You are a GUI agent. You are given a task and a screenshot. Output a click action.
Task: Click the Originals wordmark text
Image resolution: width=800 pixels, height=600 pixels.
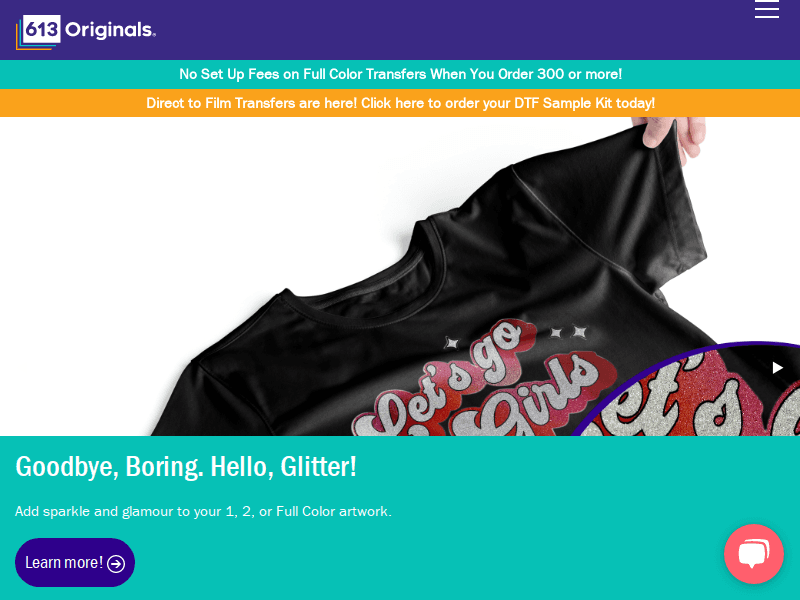tap(109, 30)
